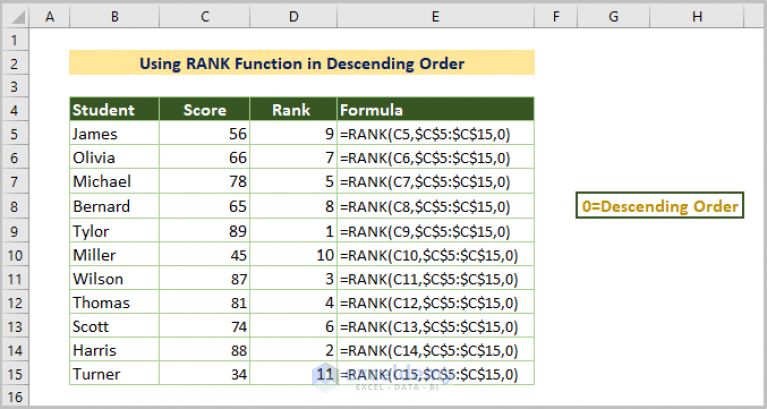Click the 'Rank' header cell
Viewport: 767px width, 409px height.
[x=293, y=109]
